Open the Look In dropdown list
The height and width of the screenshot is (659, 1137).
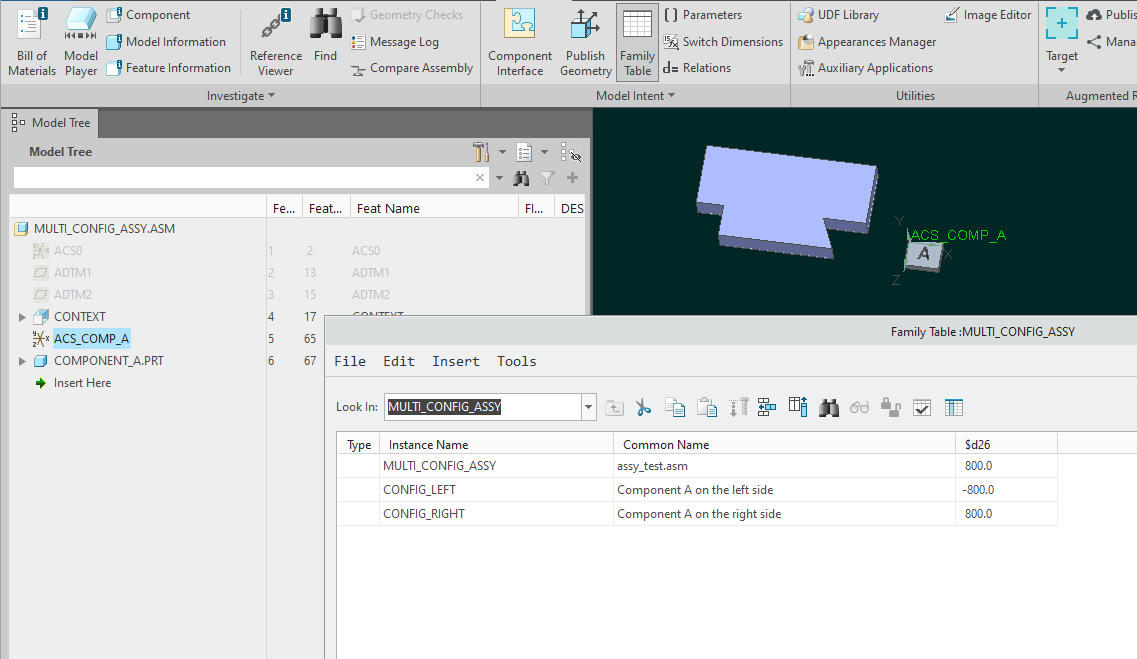pyautogui.click(x=589, y=407)
